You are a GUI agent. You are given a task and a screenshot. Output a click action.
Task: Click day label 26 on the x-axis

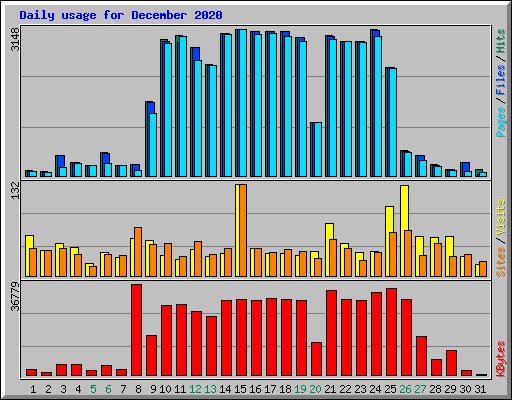tap(405, 389)
